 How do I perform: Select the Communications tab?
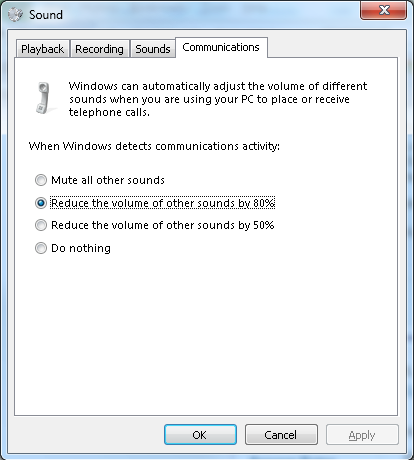[x=221, y=47]
